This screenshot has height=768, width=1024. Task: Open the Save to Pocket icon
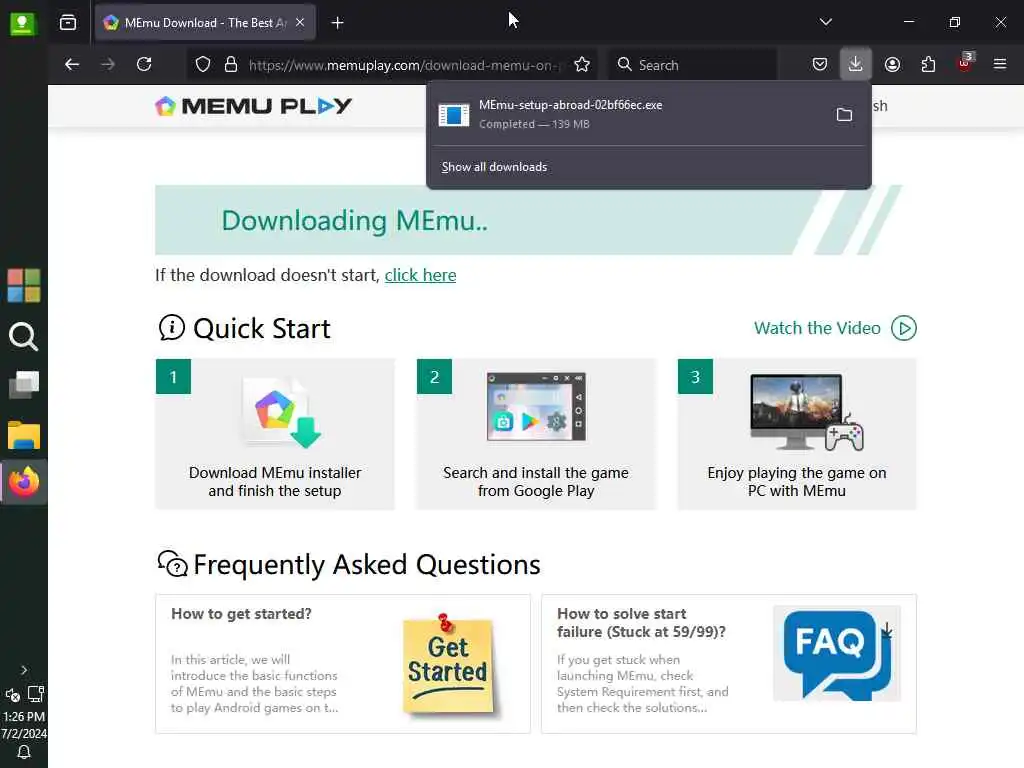[x=820, y=64]
